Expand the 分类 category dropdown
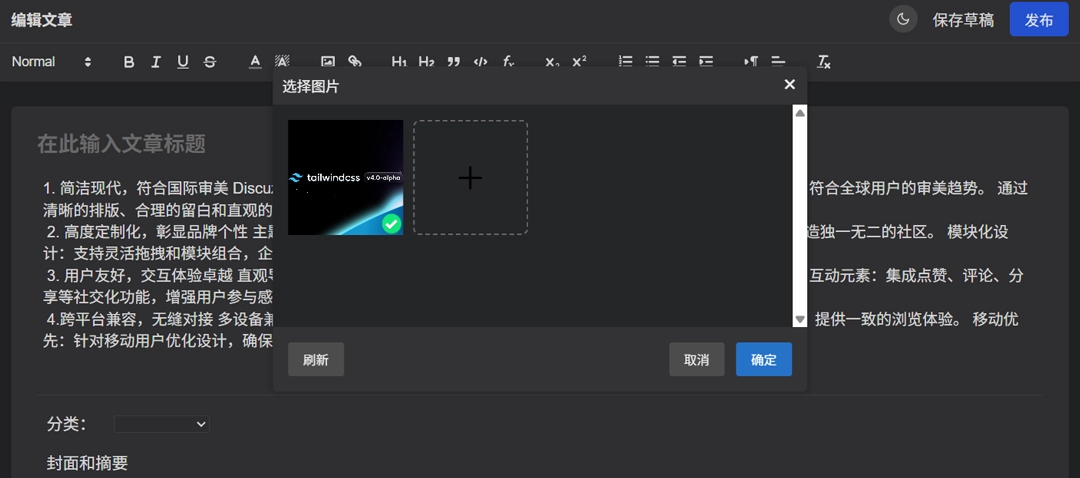The image size is (1080, 478). (161, 424)
